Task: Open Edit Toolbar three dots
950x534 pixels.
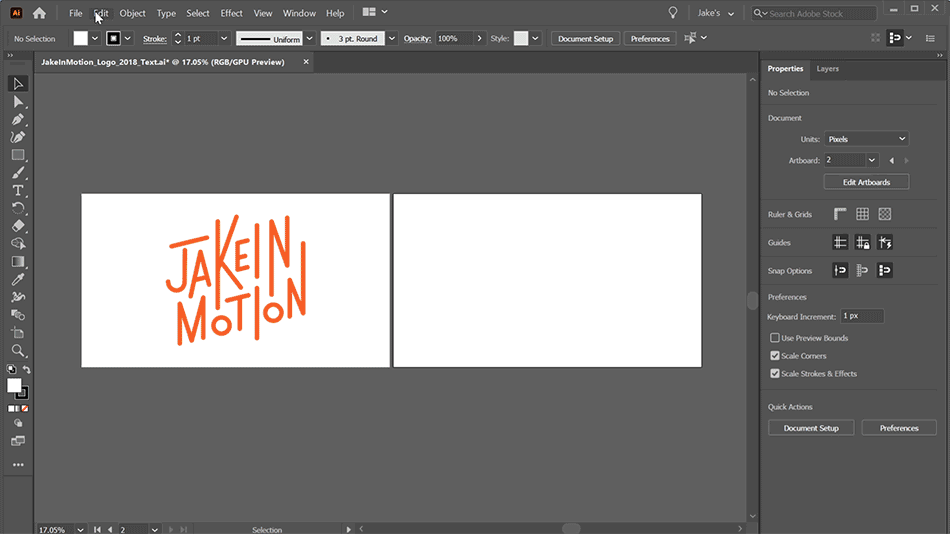Action: tap(18, 465)
